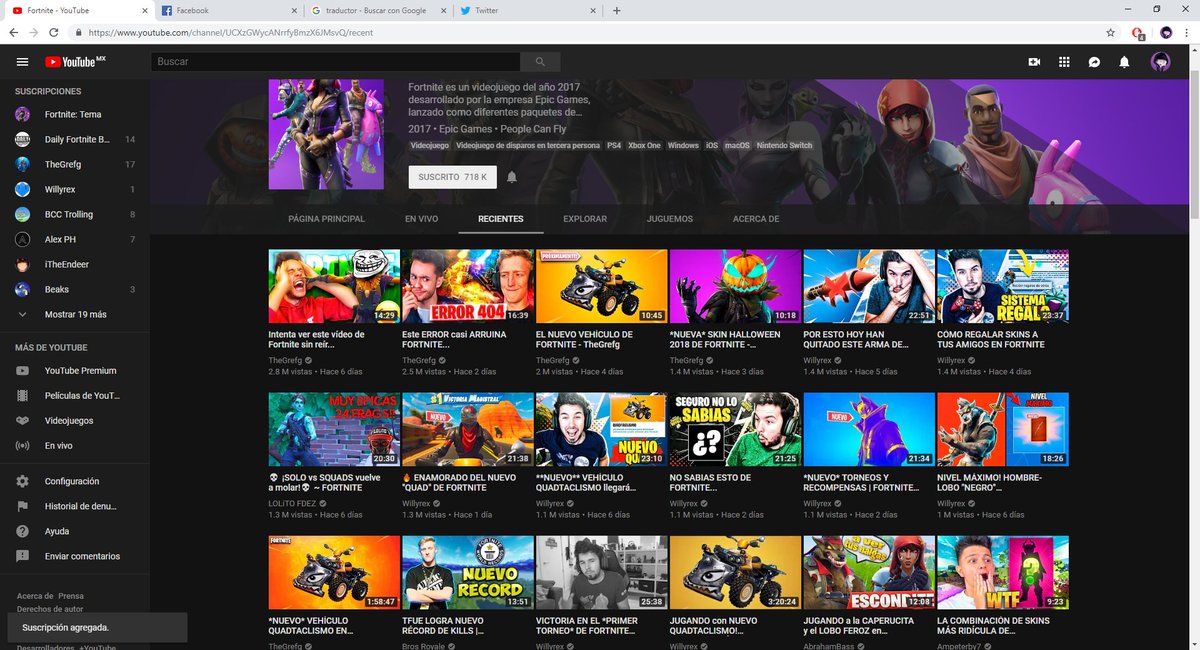Open the account avatar in YouTube header
Image resolution: width=1200 pixels, height=650 pixels.
(1161, 62)
